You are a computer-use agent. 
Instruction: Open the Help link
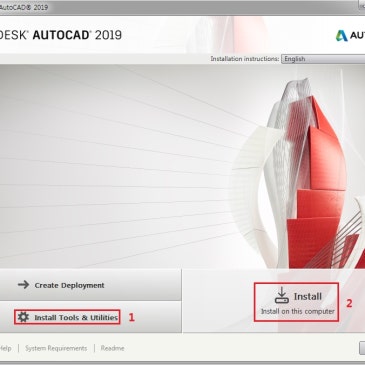[x=5, y=348]
